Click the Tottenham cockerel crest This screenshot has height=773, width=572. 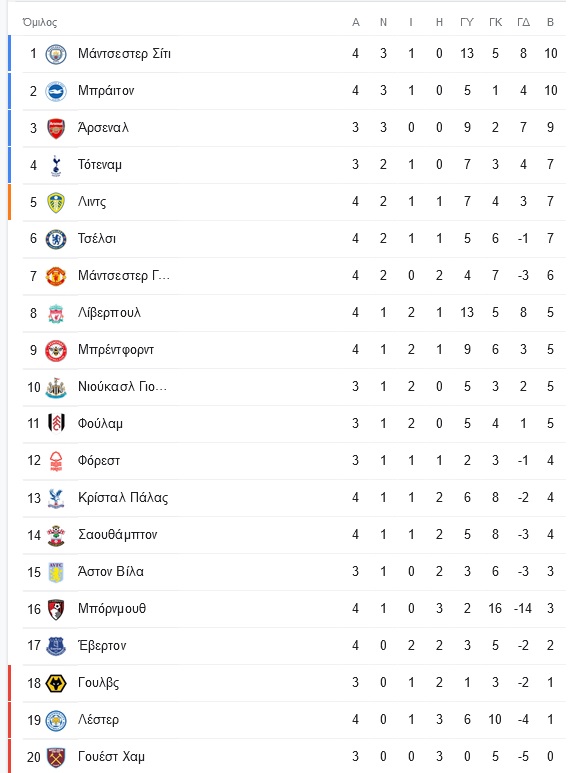click(x=56, y=165)
